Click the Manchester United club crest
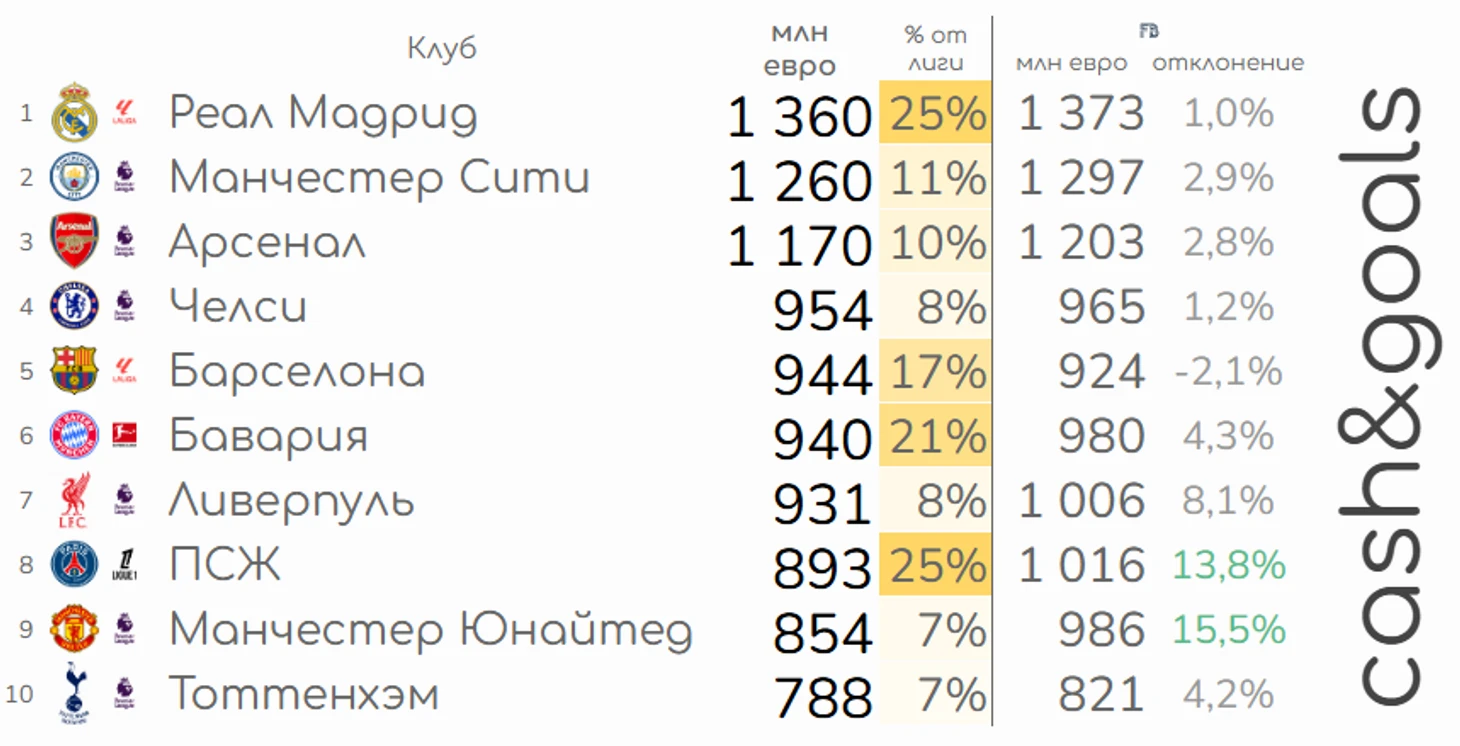This screenshot has width=1460, height=746. pos(74,628)
